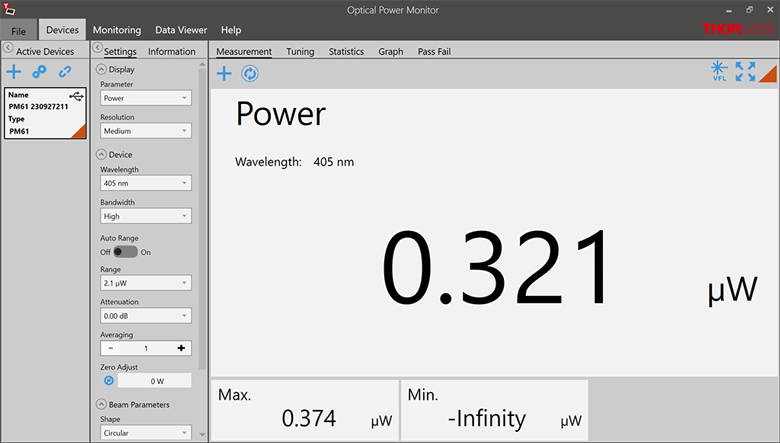Select the Measurement tab
The width and height of the screenshot is (780, 443).
(x=244, y=52)
